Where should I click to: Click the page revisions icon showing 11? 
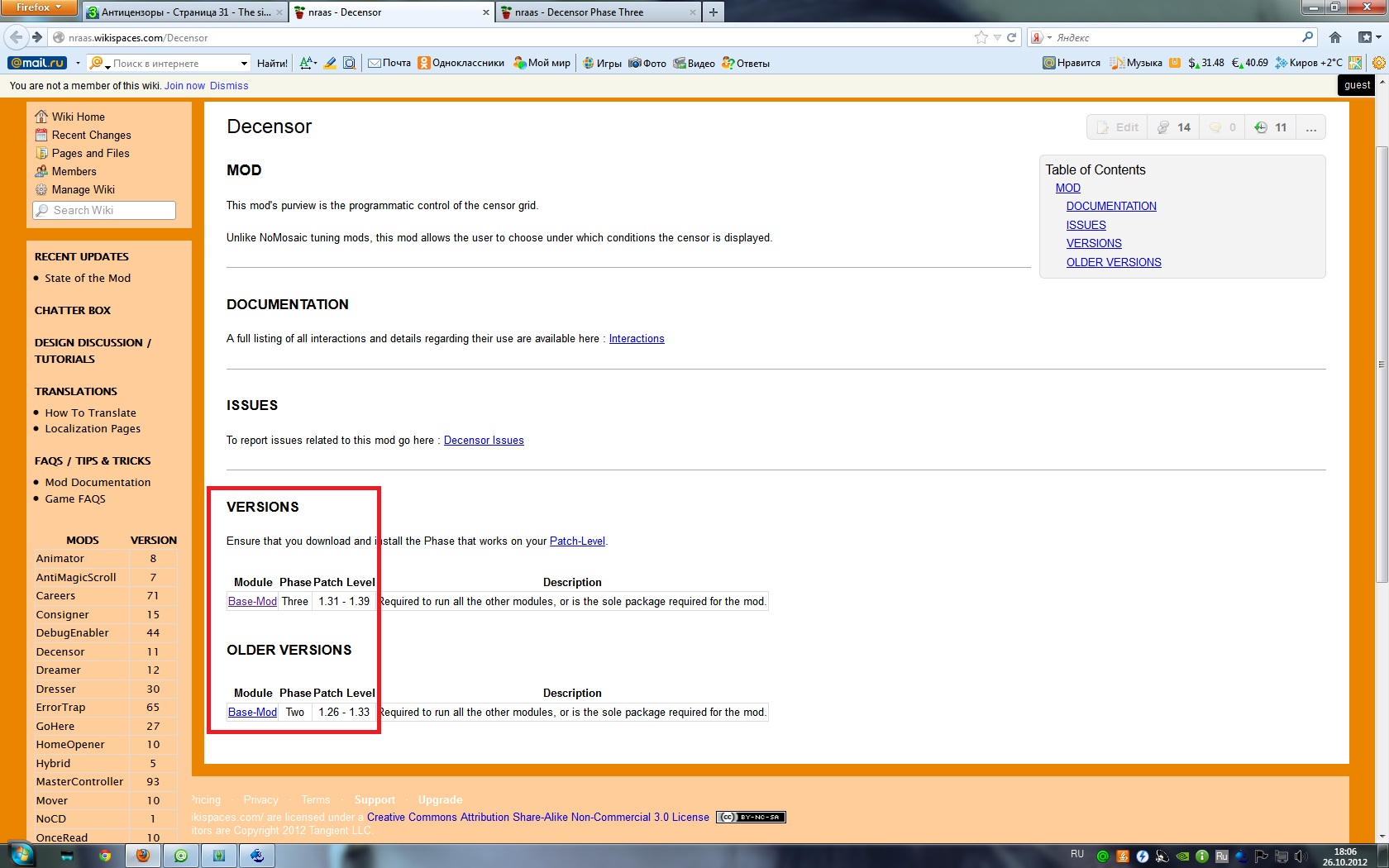click(1271, 127)
